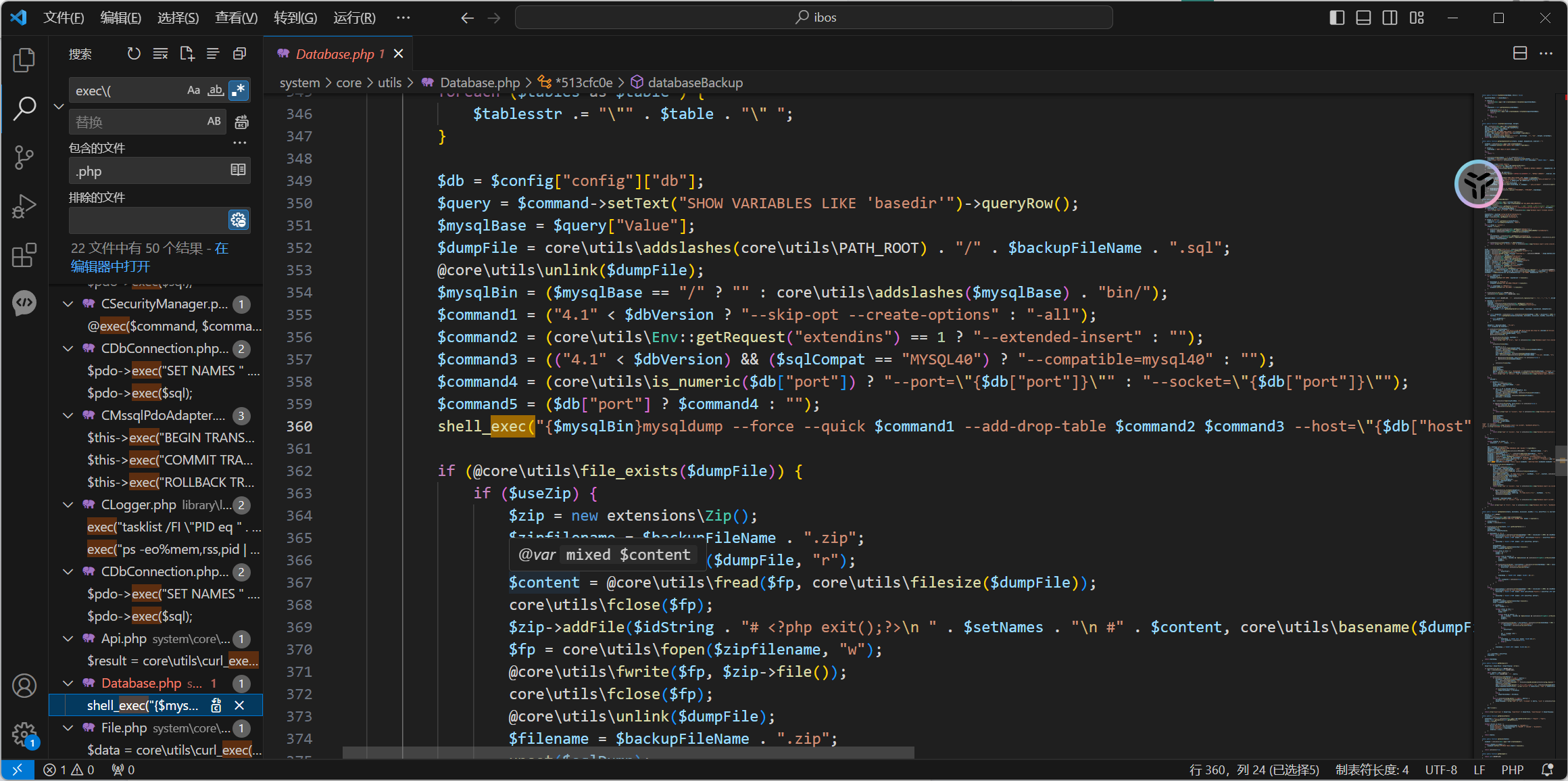The width and height of the screenshot is (1568, 781).
Task: Change tab size 制表符长度 setting
Action: tap(1372, 770)
